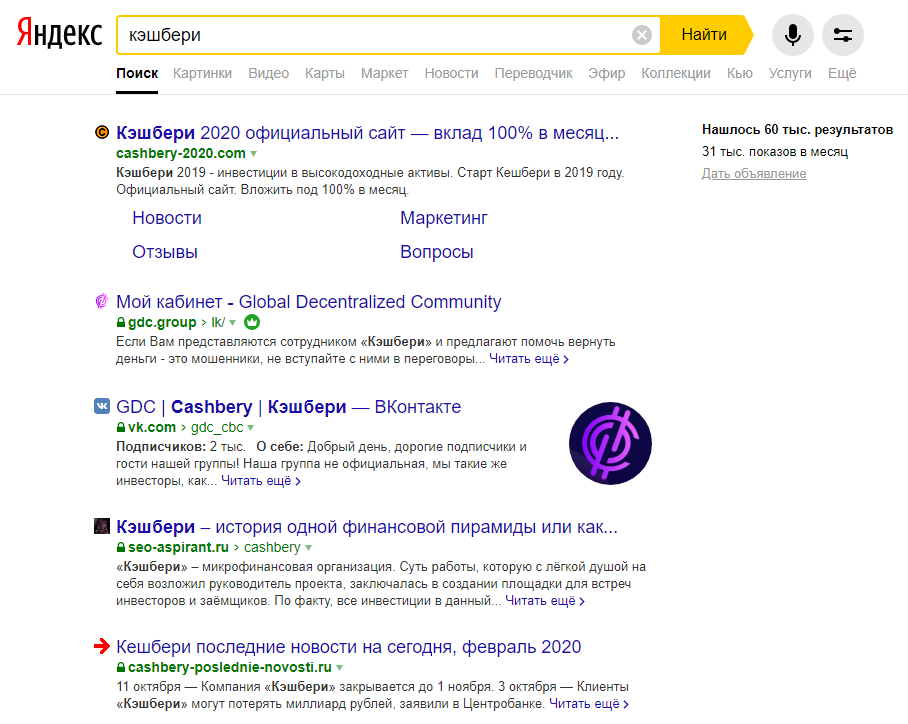
Task: Open the Эфир tab
Action: pos(607,74)
